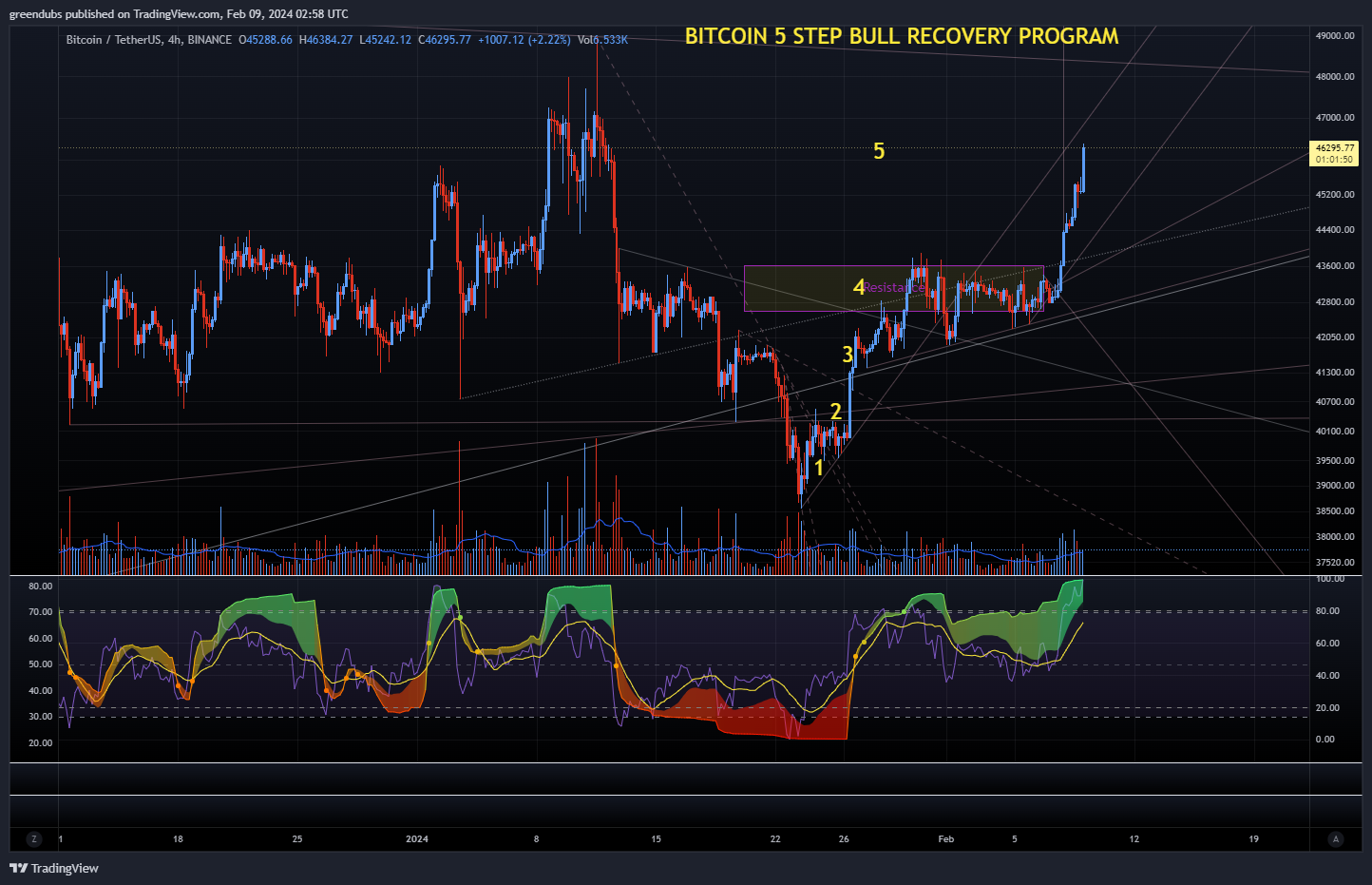The width and height of the screenshot is (1372, 885).
Task: Click the 26 date label on the time axis
Action: tap(844, 838)
